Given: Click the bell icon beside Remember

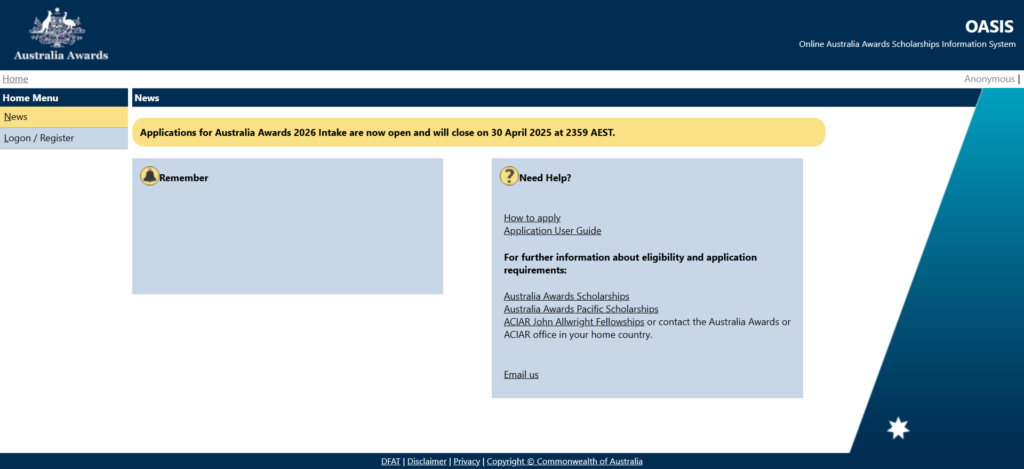Looking at the screenshot, I should pyautogui.click(x=150, y=176).
